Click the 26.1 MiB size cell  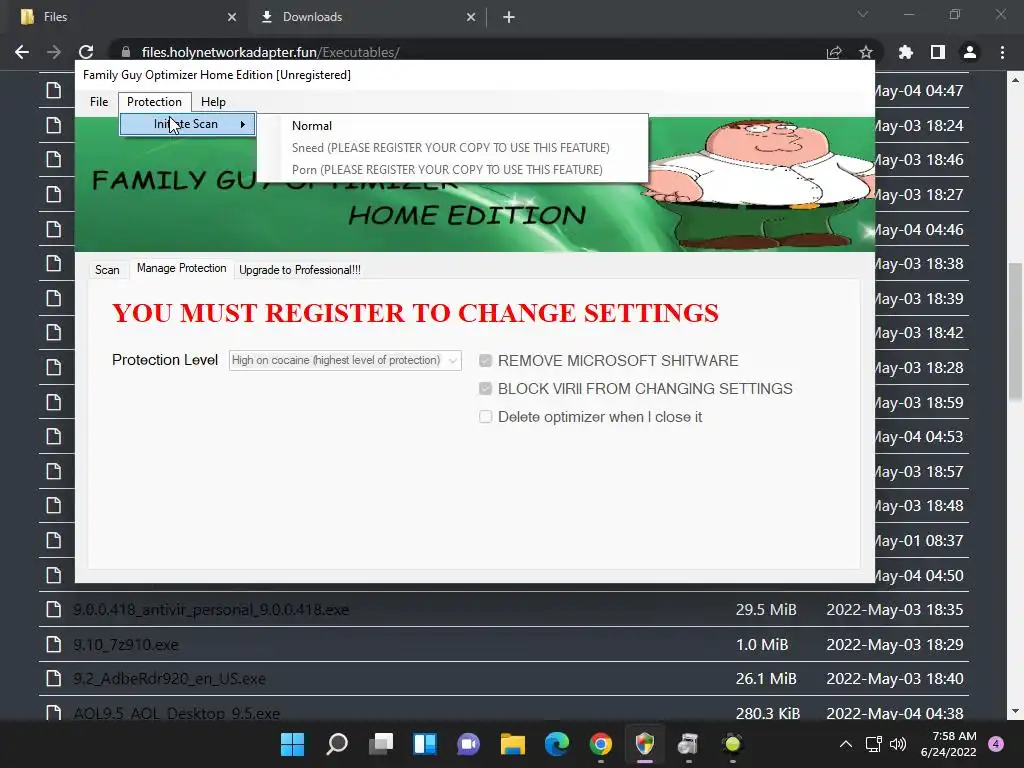(x=766, y=679)
